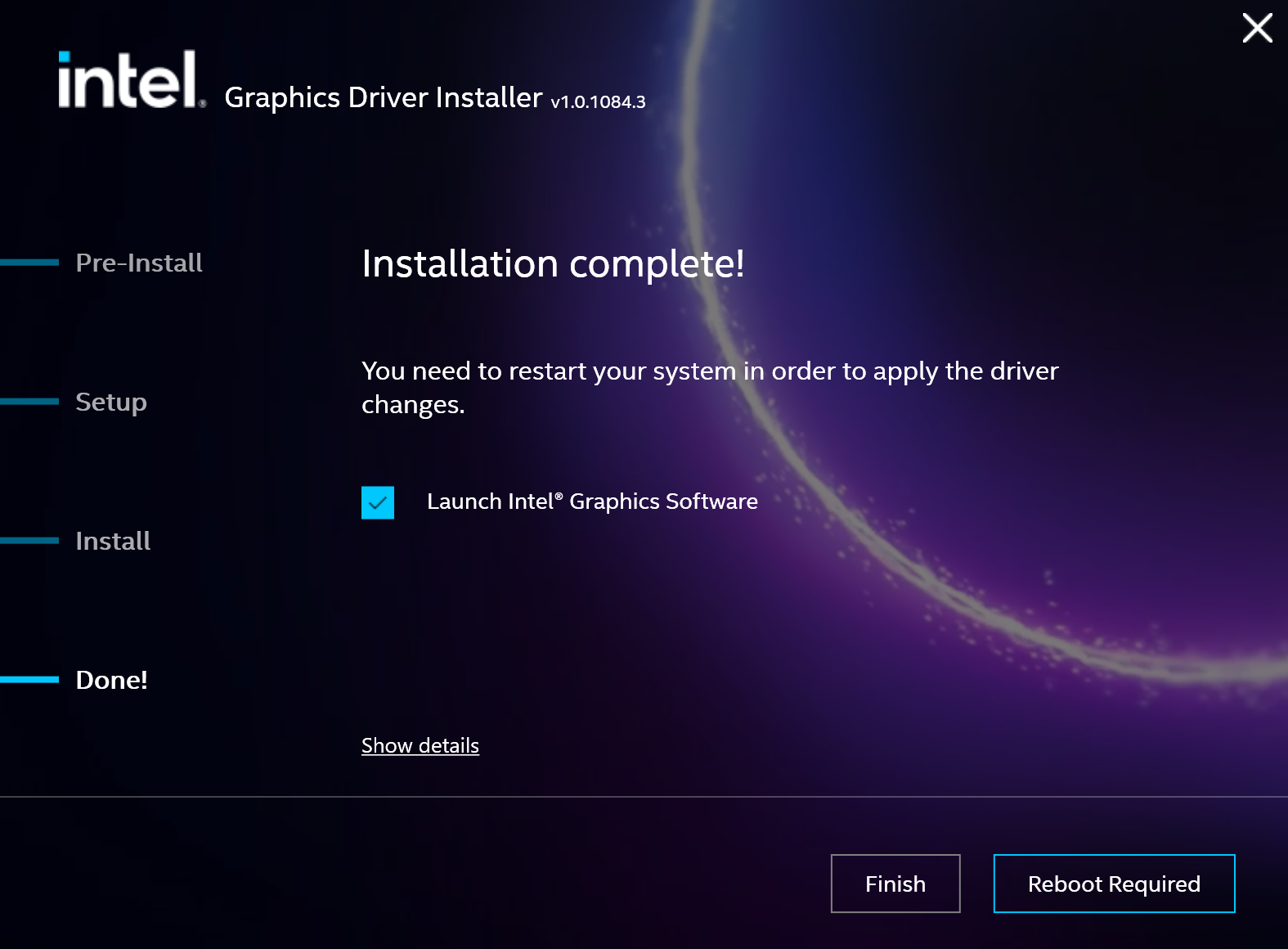Image resolution: width=1288 pixels, height=949 pixels.
Task: Click the restart your system message
Action: [710, 388]
